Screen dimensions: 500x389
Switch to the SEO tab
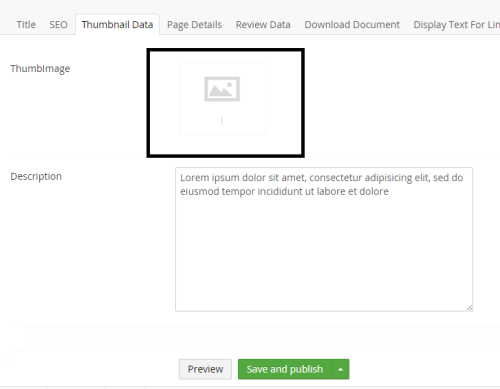(58, 25)
